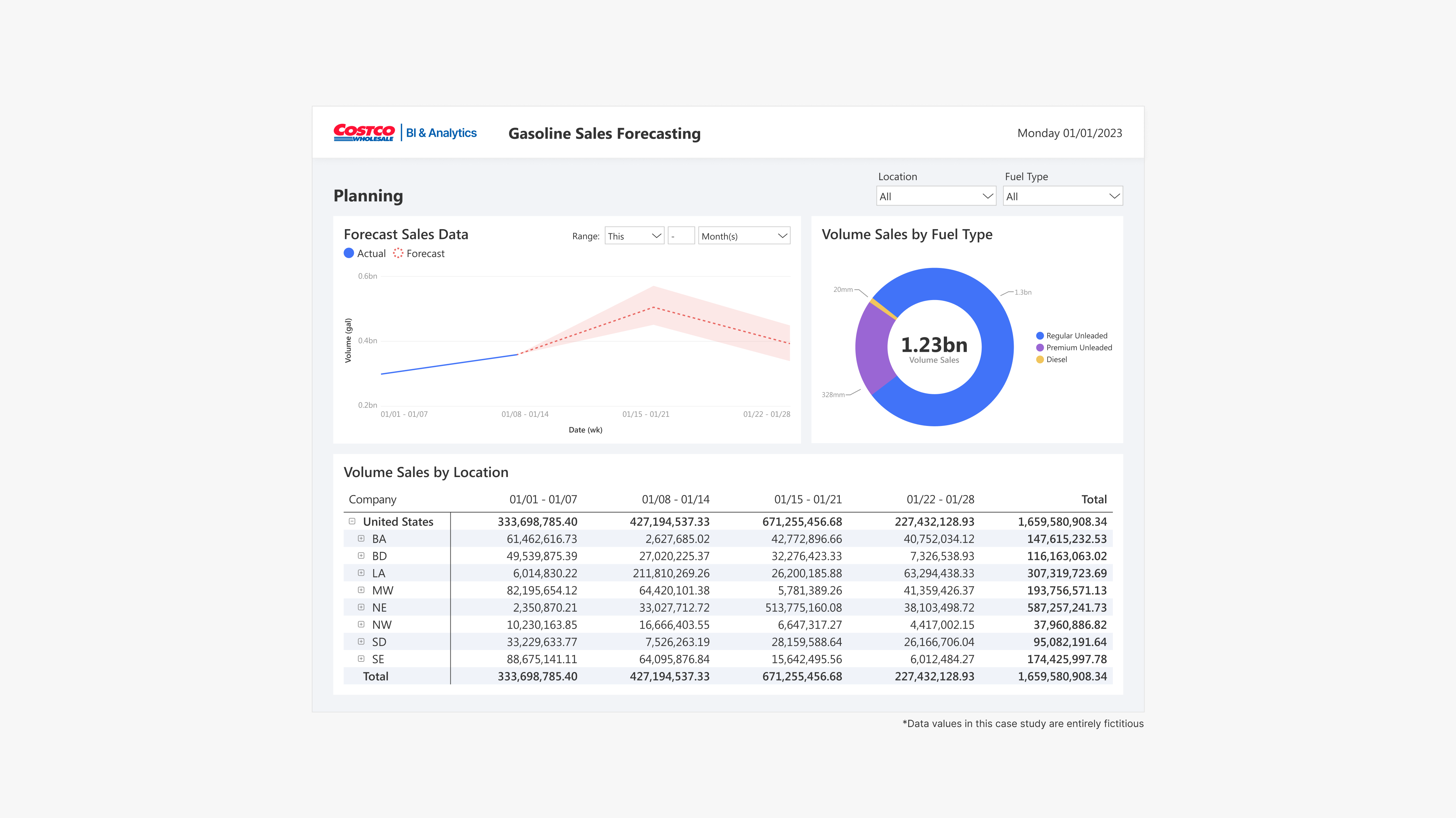
Task: Click the Premium Unleaded legend dot
Action: (1039, 347)
